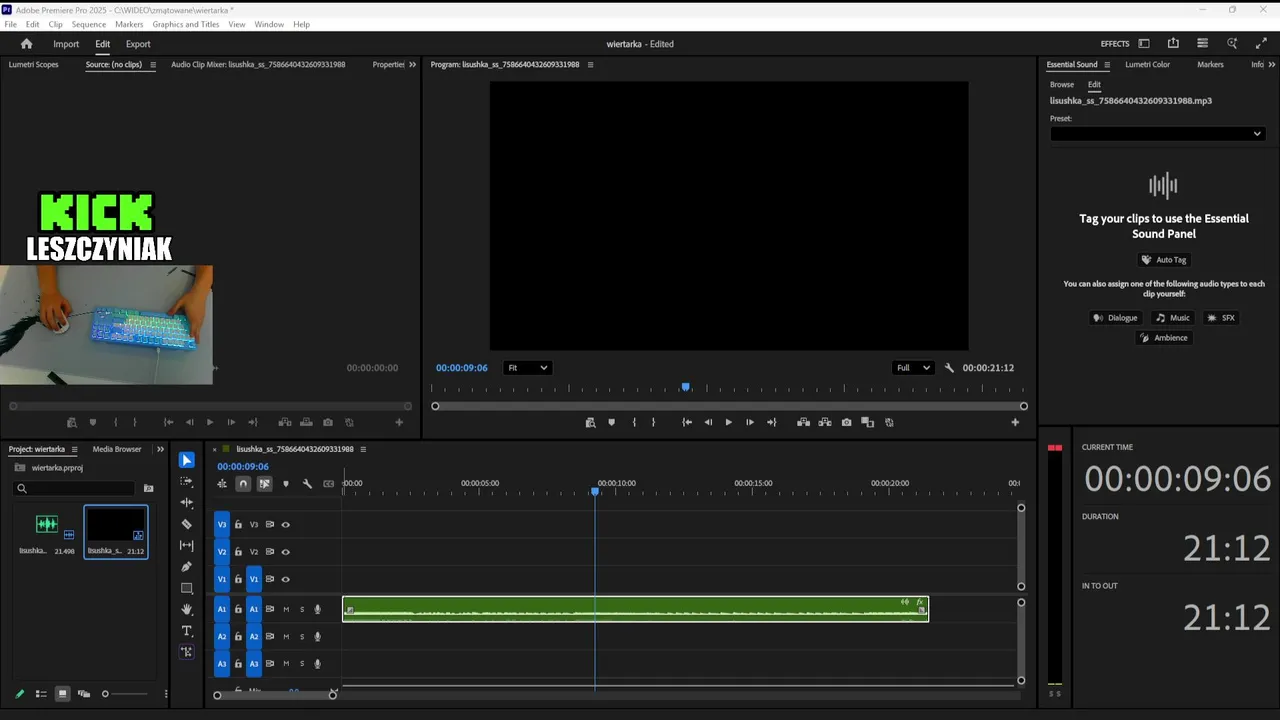Viewport: 1280px width, 720px height.
Task: Toggle V3 track output eye
Action: click(286, 524)
